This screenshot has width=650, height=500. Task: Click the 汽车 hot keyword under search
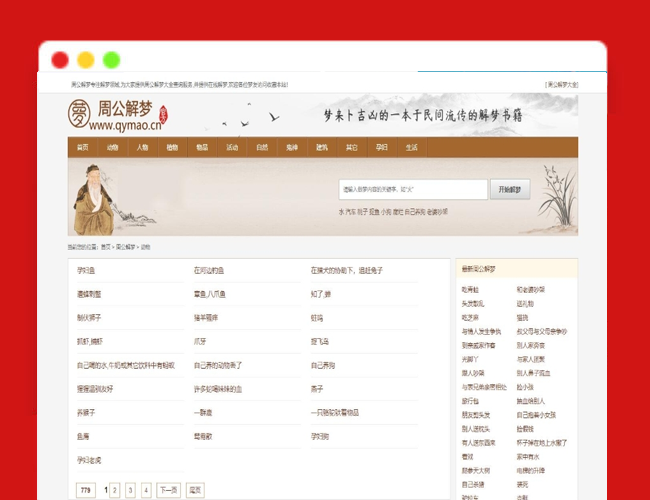[x=351, y=212]
